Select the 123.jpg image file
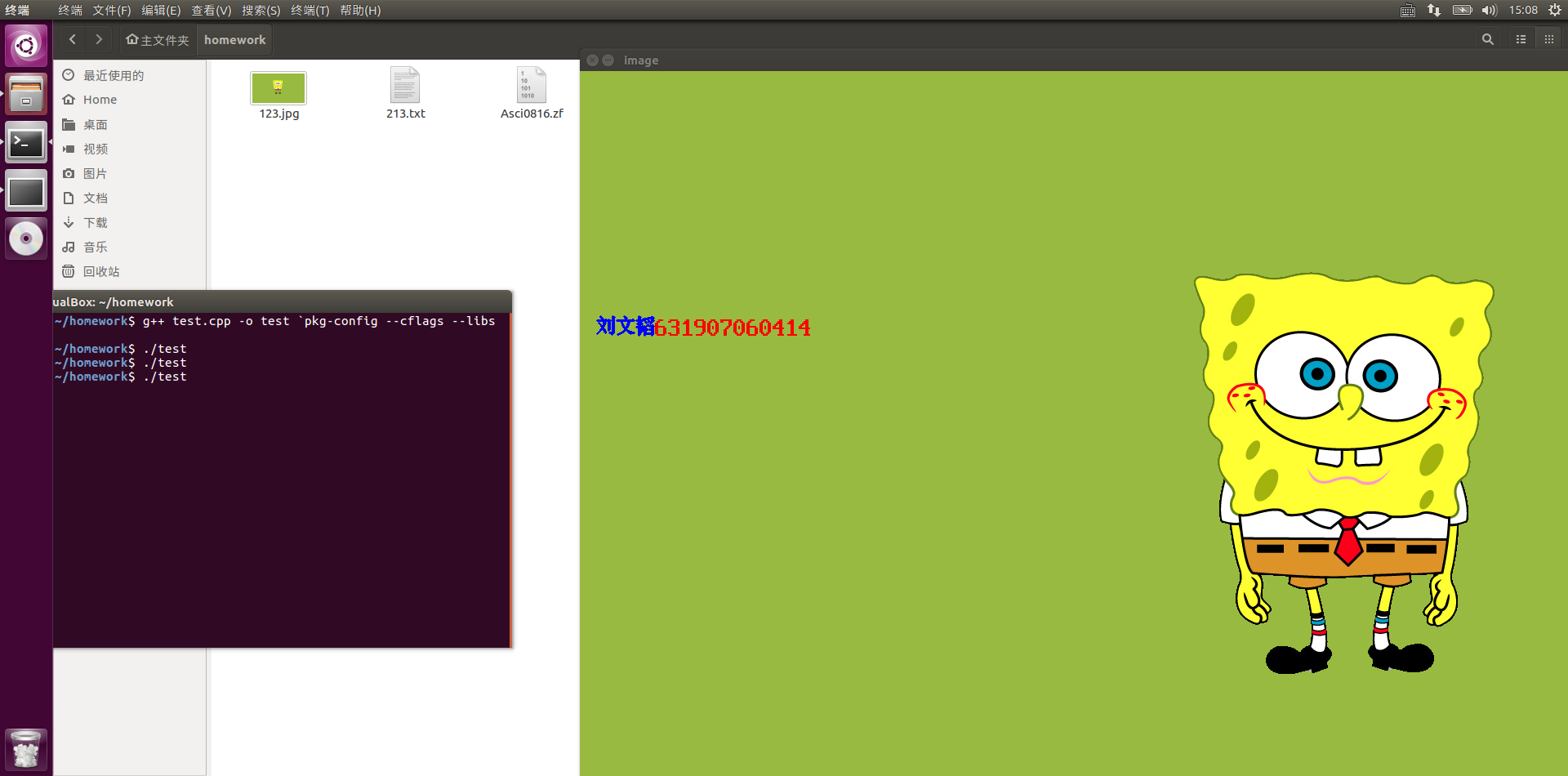 tap(278, 94)
